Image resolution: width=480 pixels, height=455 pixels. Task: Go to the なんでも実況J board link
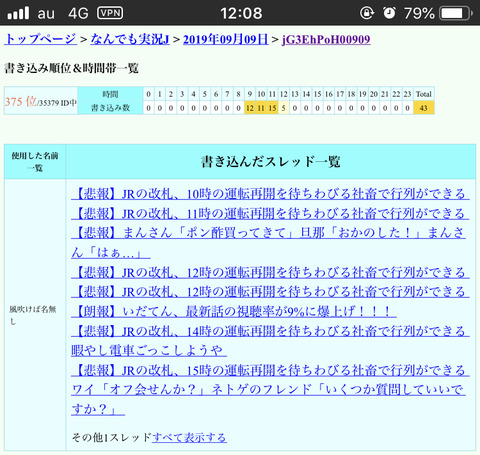click(130, 39)
